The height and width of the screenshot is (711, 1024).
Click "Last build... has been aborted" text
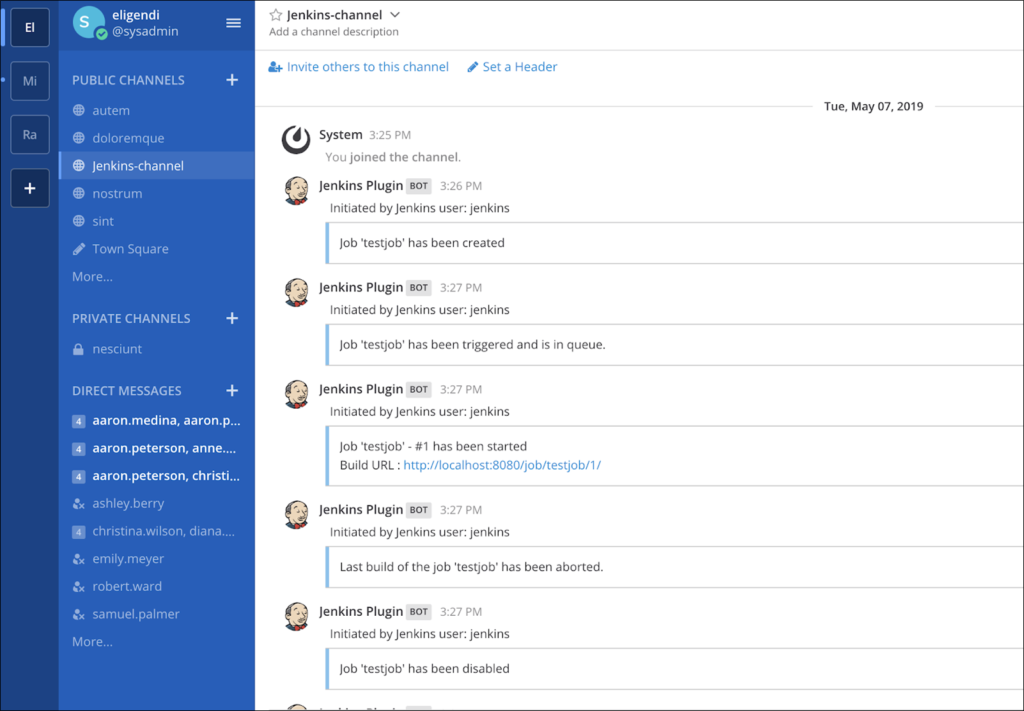coord(472,567)
